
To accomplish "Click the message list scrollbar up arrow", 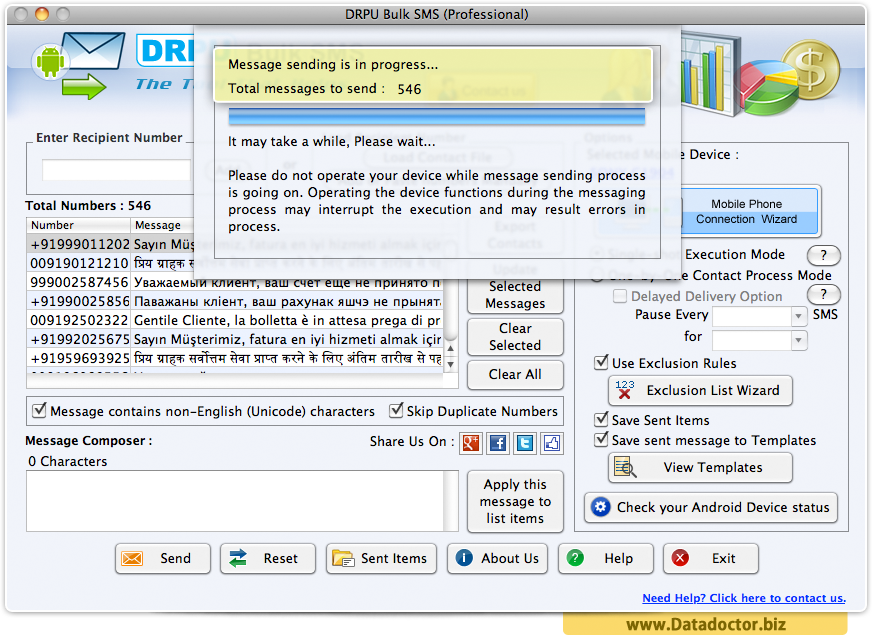I will pyautogui.click(x=450, y=348).
